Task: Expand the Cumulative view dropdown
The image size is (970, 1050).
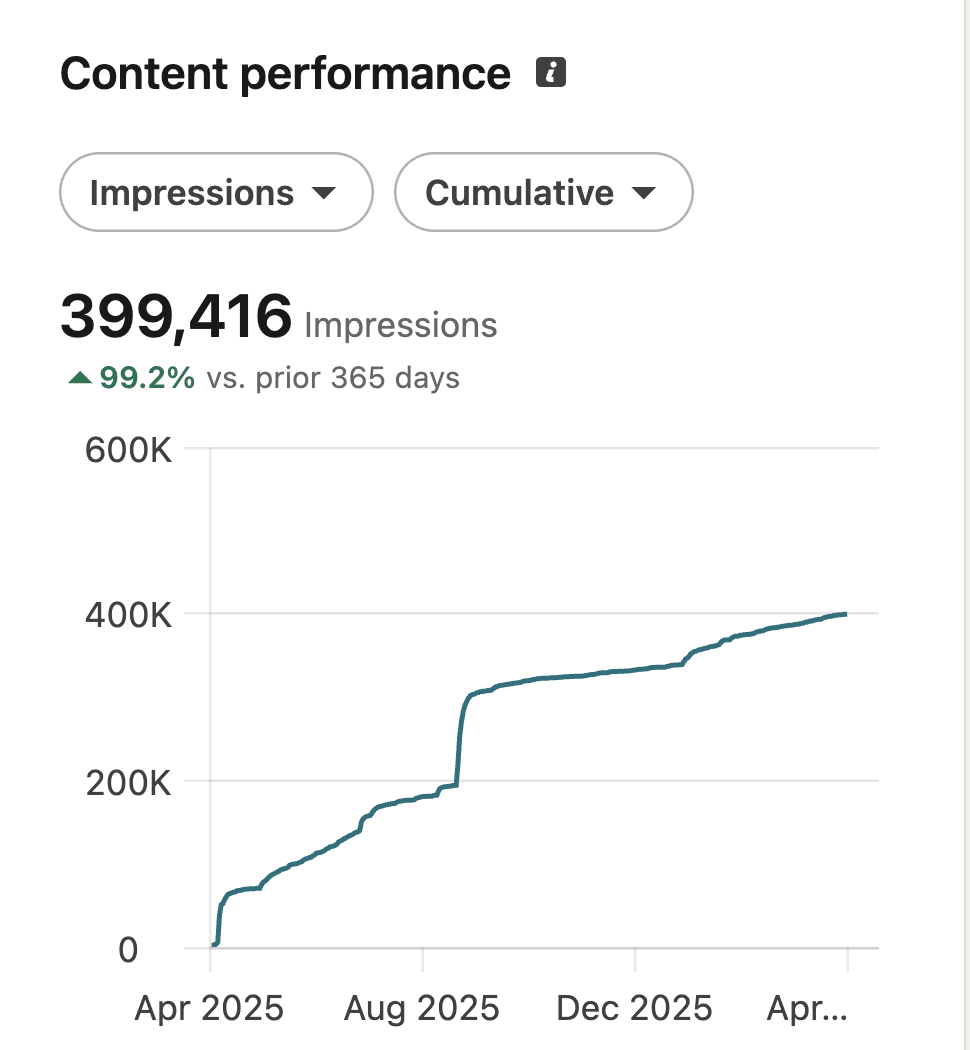Action: click(x=543, y=192)
